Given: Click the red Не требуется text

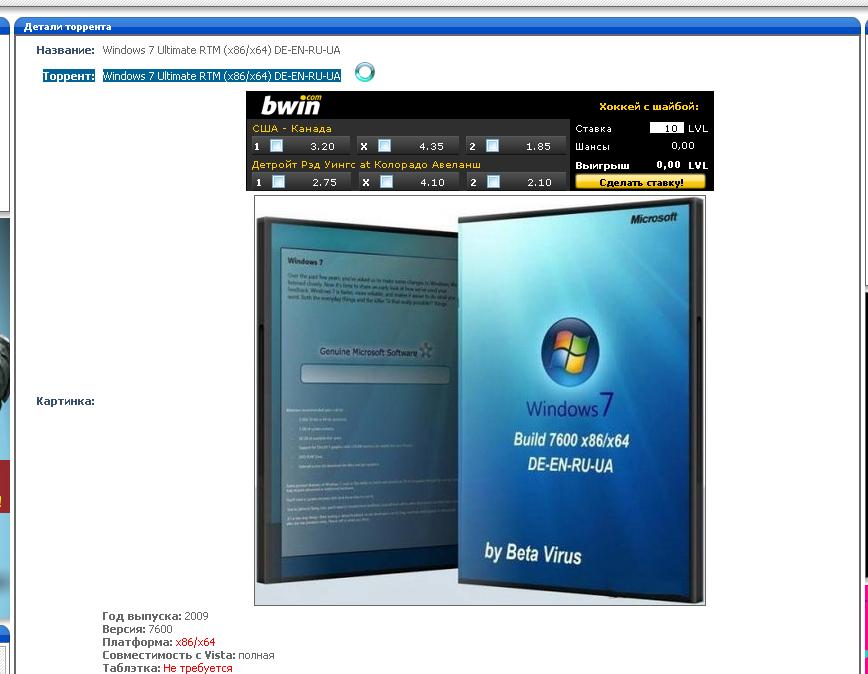Looking at the screenshot, I should pyautogui.click(x=197, y=668).
